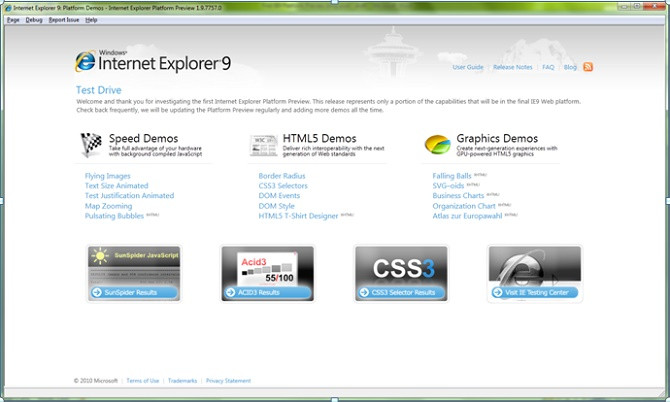Open the Report Issue menu

point(64,20)
